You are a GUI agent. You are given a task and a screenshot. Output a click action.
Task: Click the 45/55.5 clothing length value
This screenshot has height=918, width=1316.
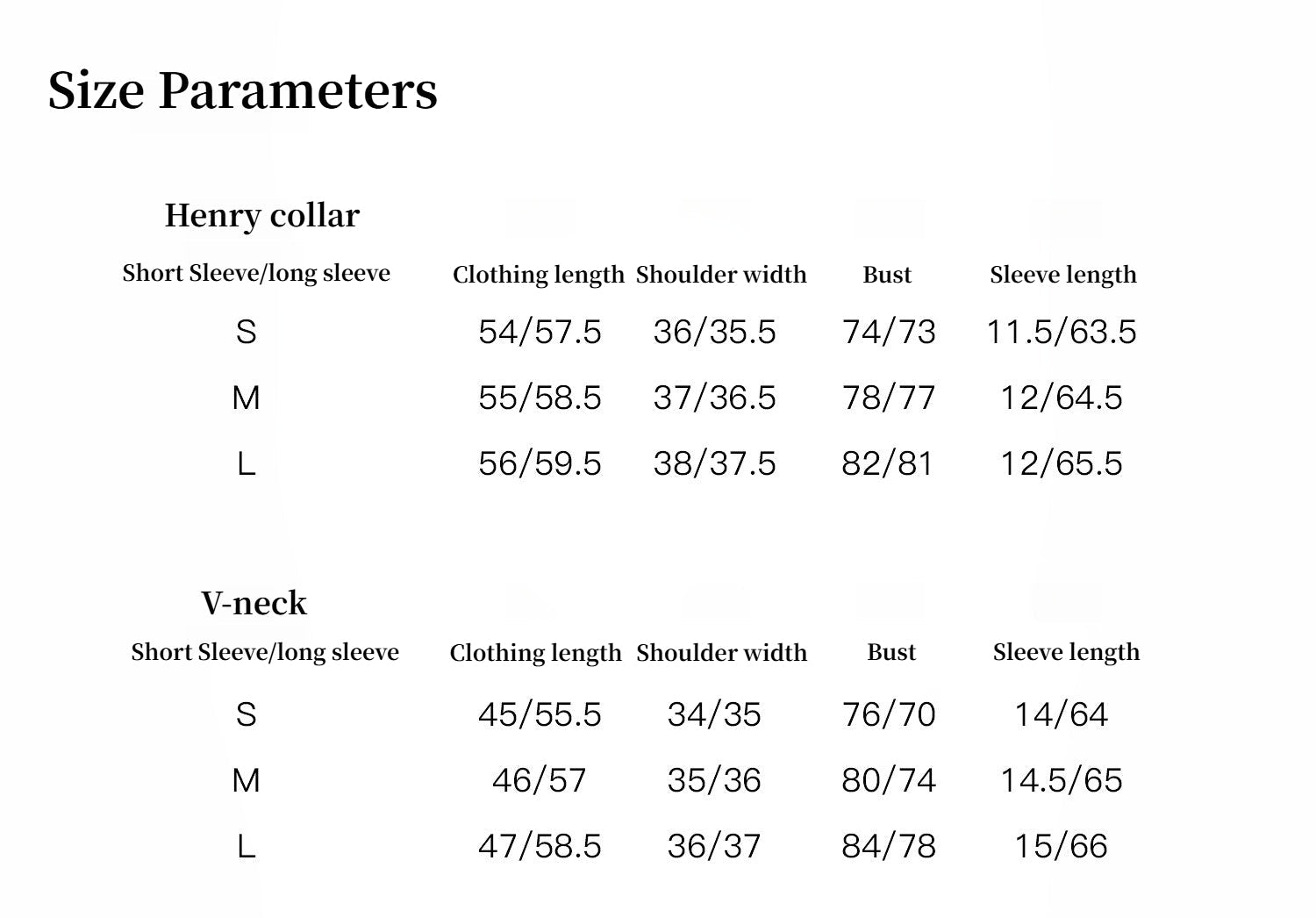coord(540,714)
